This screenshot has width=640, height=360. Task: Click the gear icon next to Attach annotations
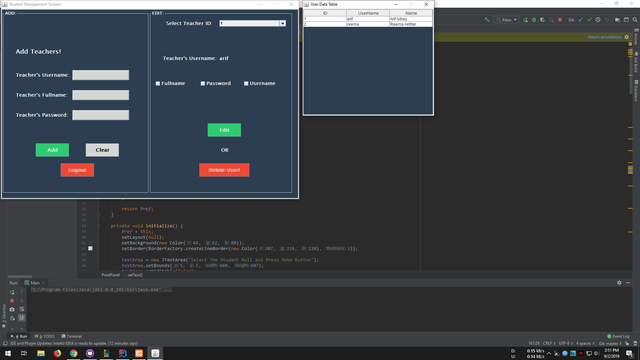(x=627, y=37)
